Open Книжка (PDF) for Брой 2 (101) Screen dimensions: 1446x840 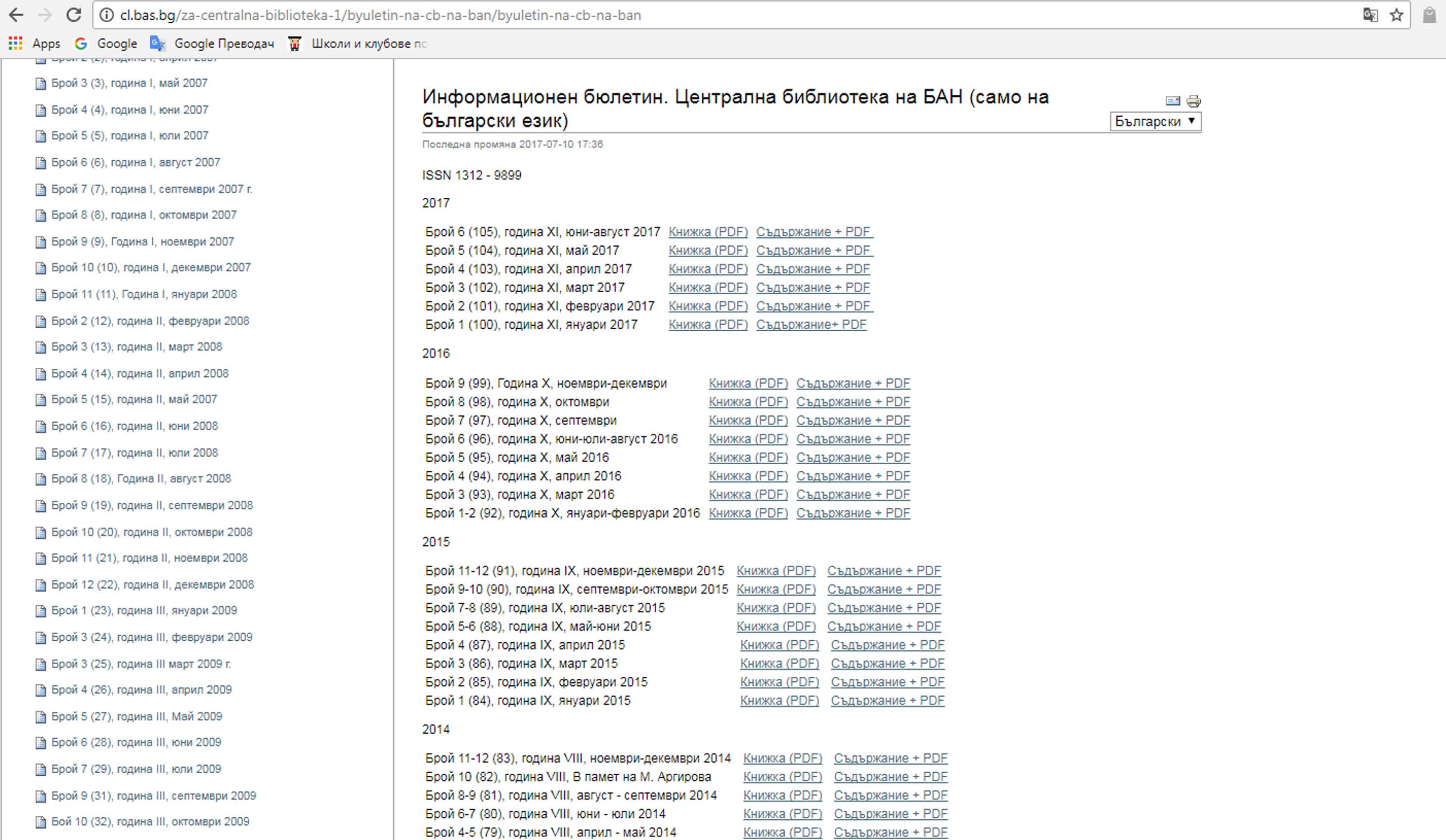pyautogui.click(x=708, y=306)
